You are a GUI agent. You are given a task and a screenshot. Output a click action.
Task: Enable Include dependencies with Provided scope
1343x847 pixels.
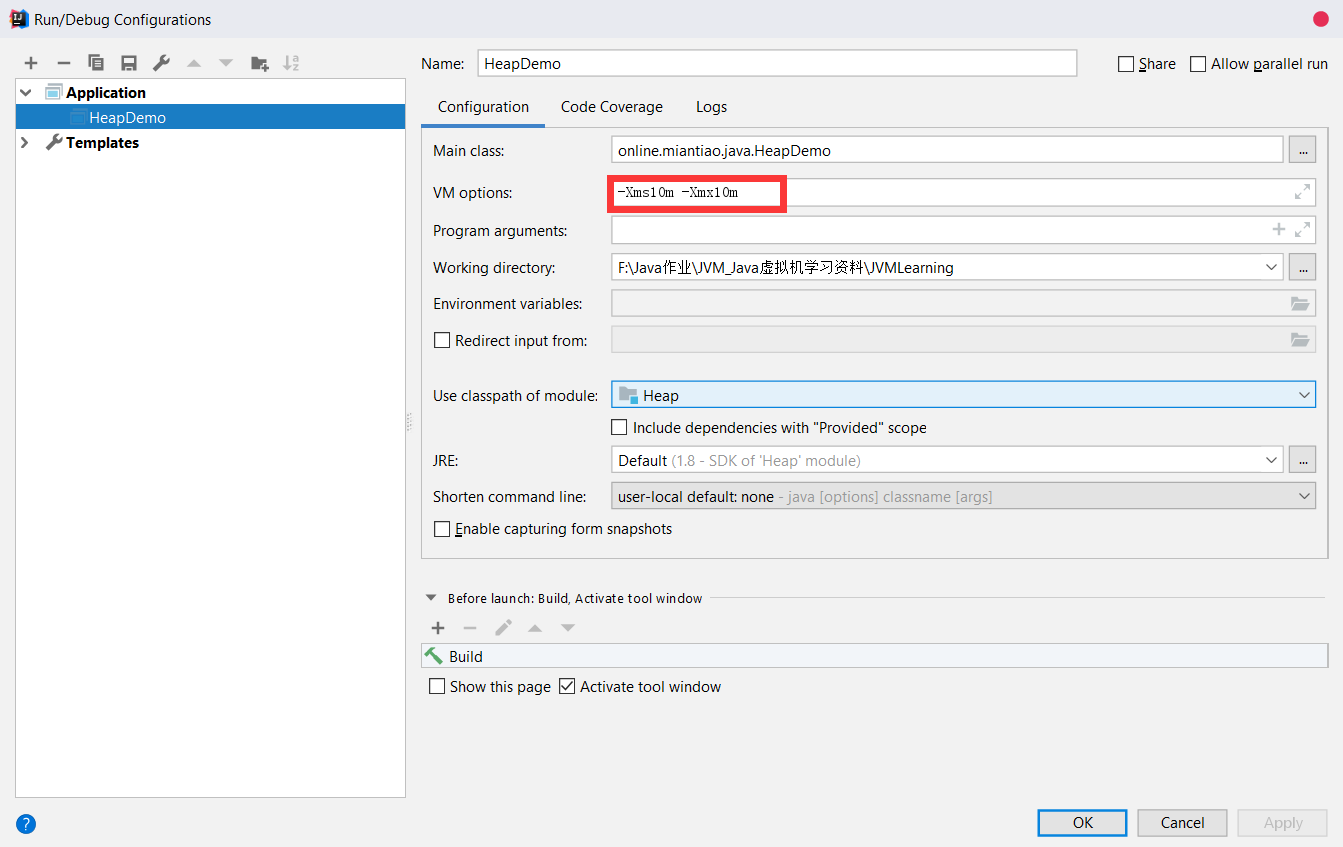tap(620, 427)
